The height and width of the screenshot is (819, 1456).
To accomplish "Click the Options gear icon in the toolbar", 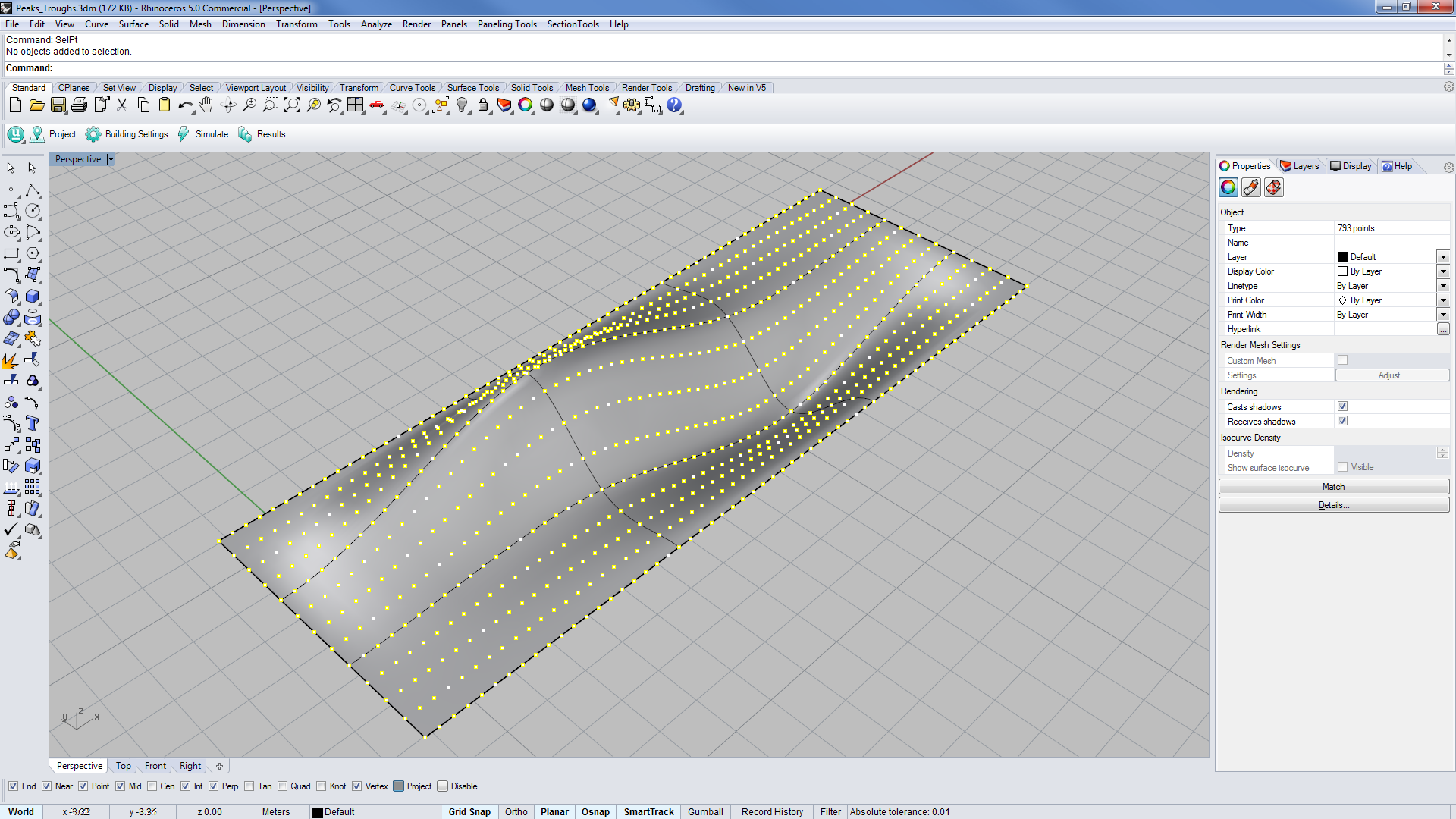I will pos(632,105).
